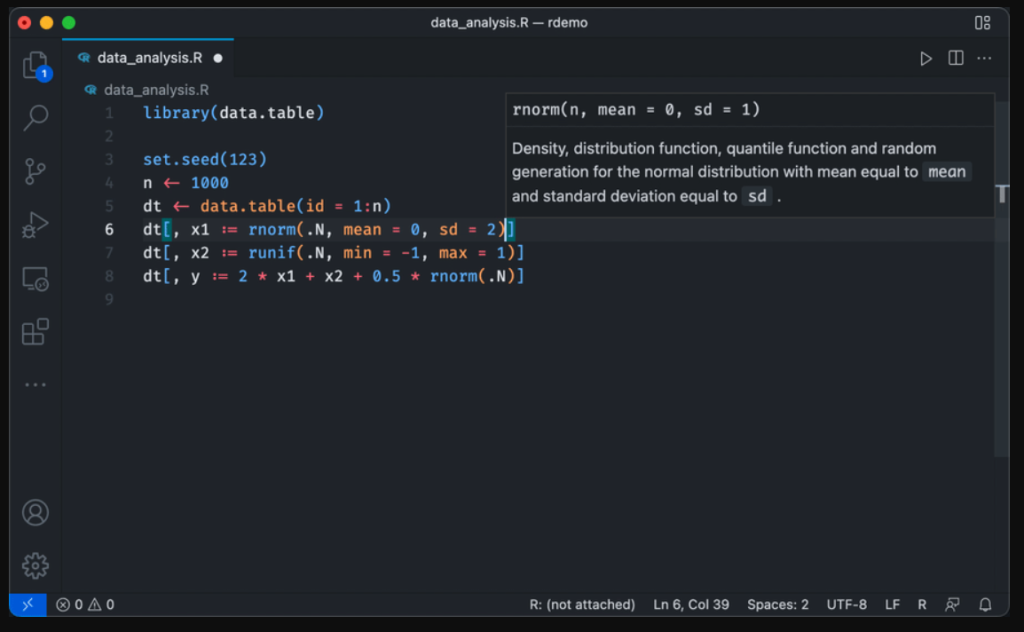Change indentation via Spaces: 2
Viewport: 1024px width, 632px height.
coord(777,605)
